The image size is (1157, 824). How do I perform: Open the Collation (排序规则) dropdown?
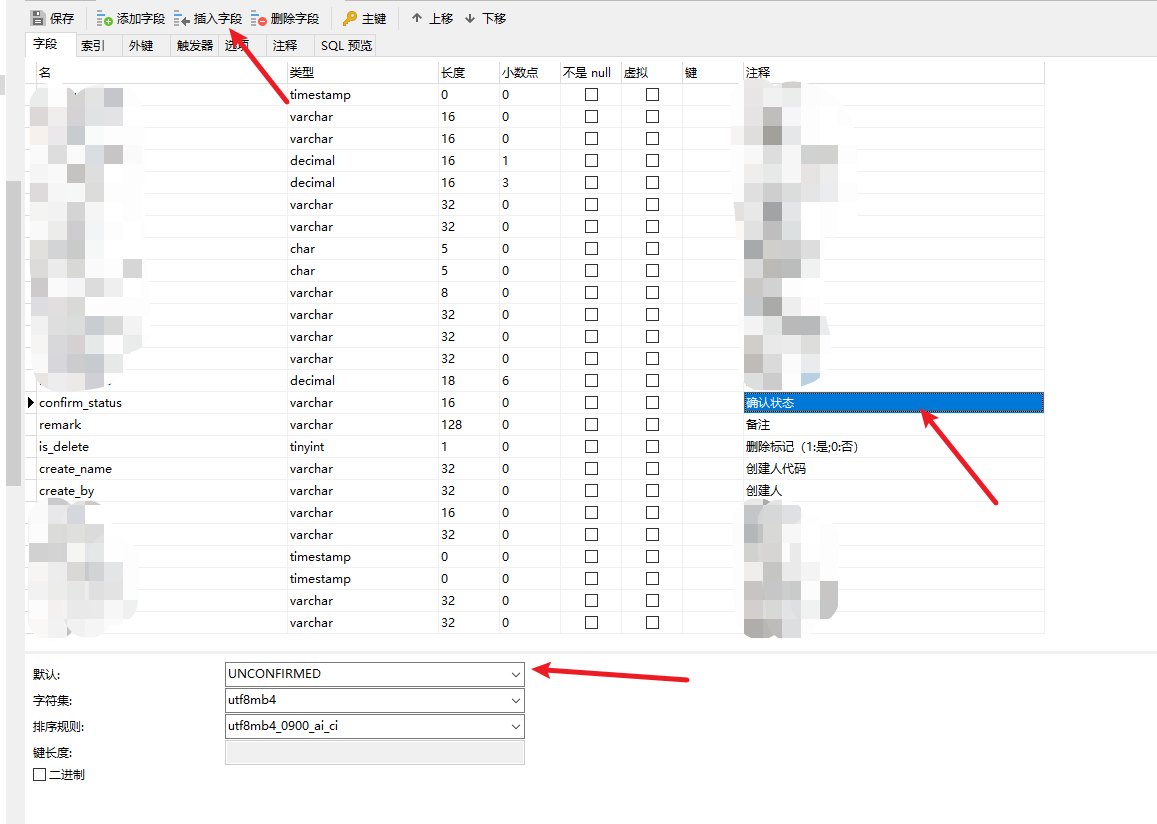[515, 727]
